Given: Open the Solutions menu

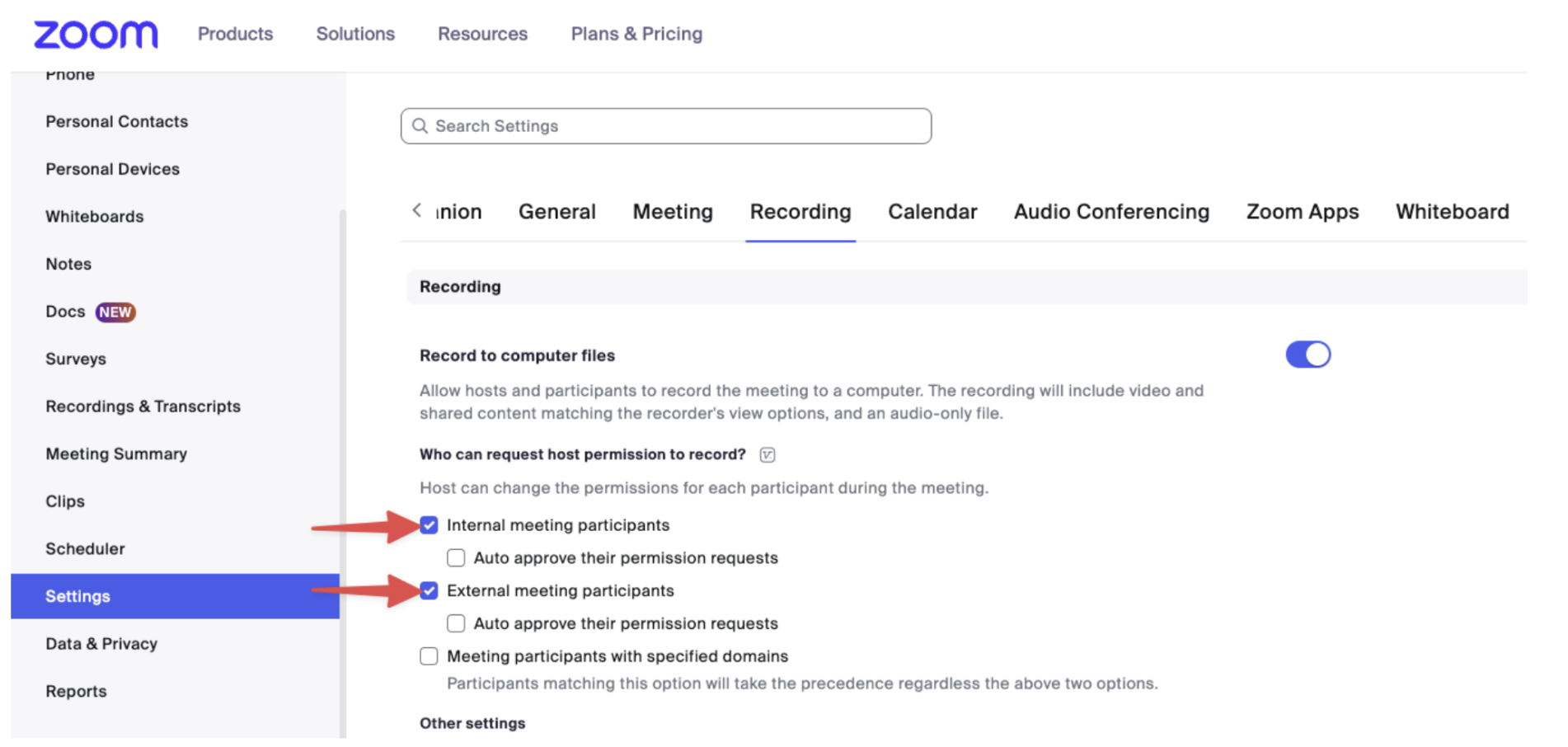Looking at the screenshot, I should coord(355,34).
